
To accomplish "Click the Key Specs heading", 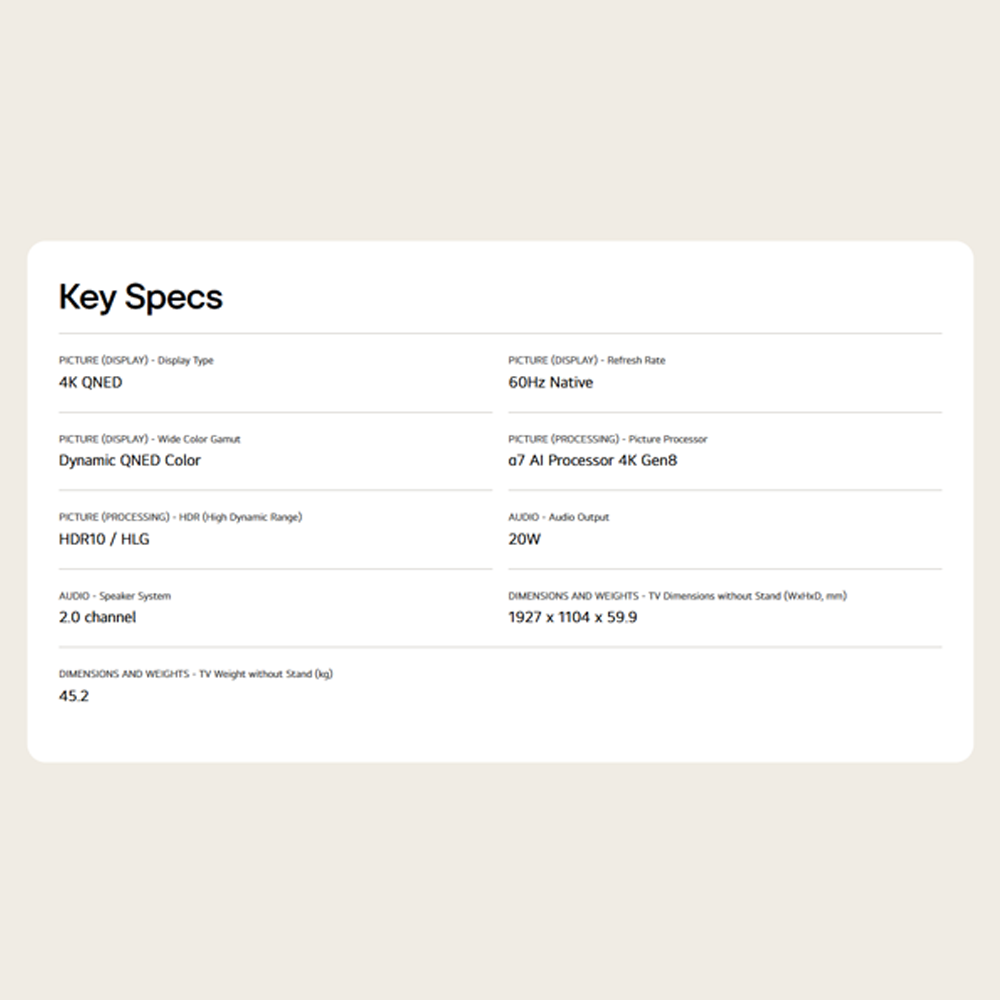I will tap(140, 297).
